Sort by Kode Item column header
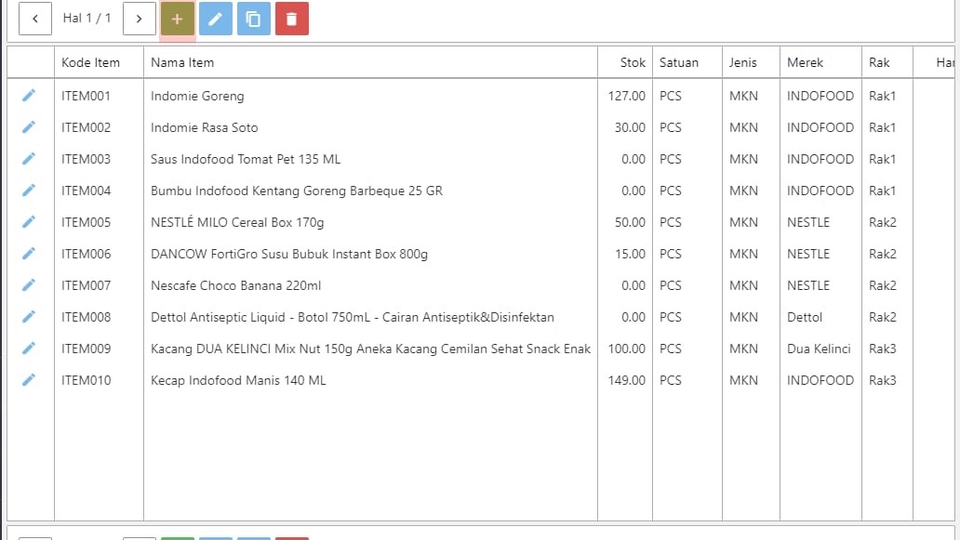 click(90, 62)
